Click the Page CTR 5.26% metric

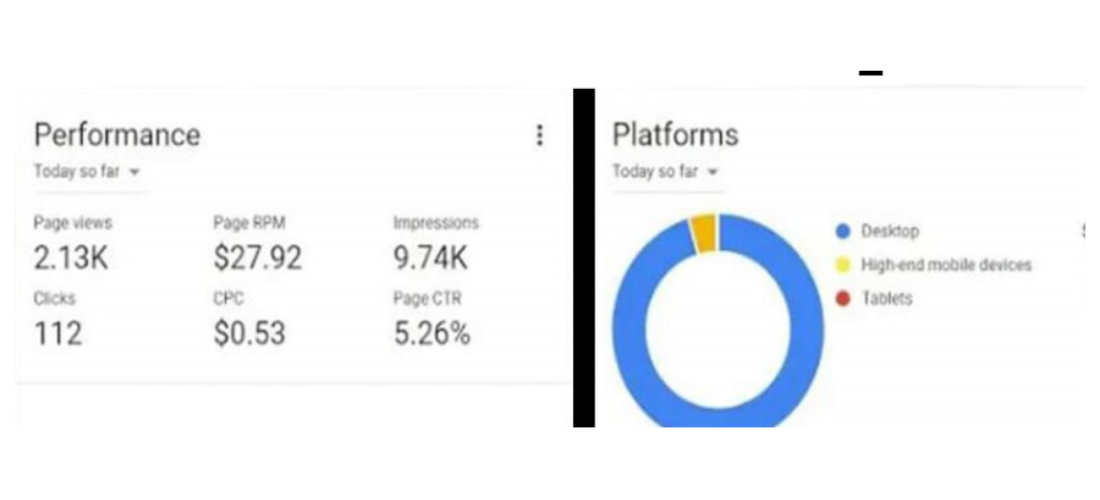(431, 319)
